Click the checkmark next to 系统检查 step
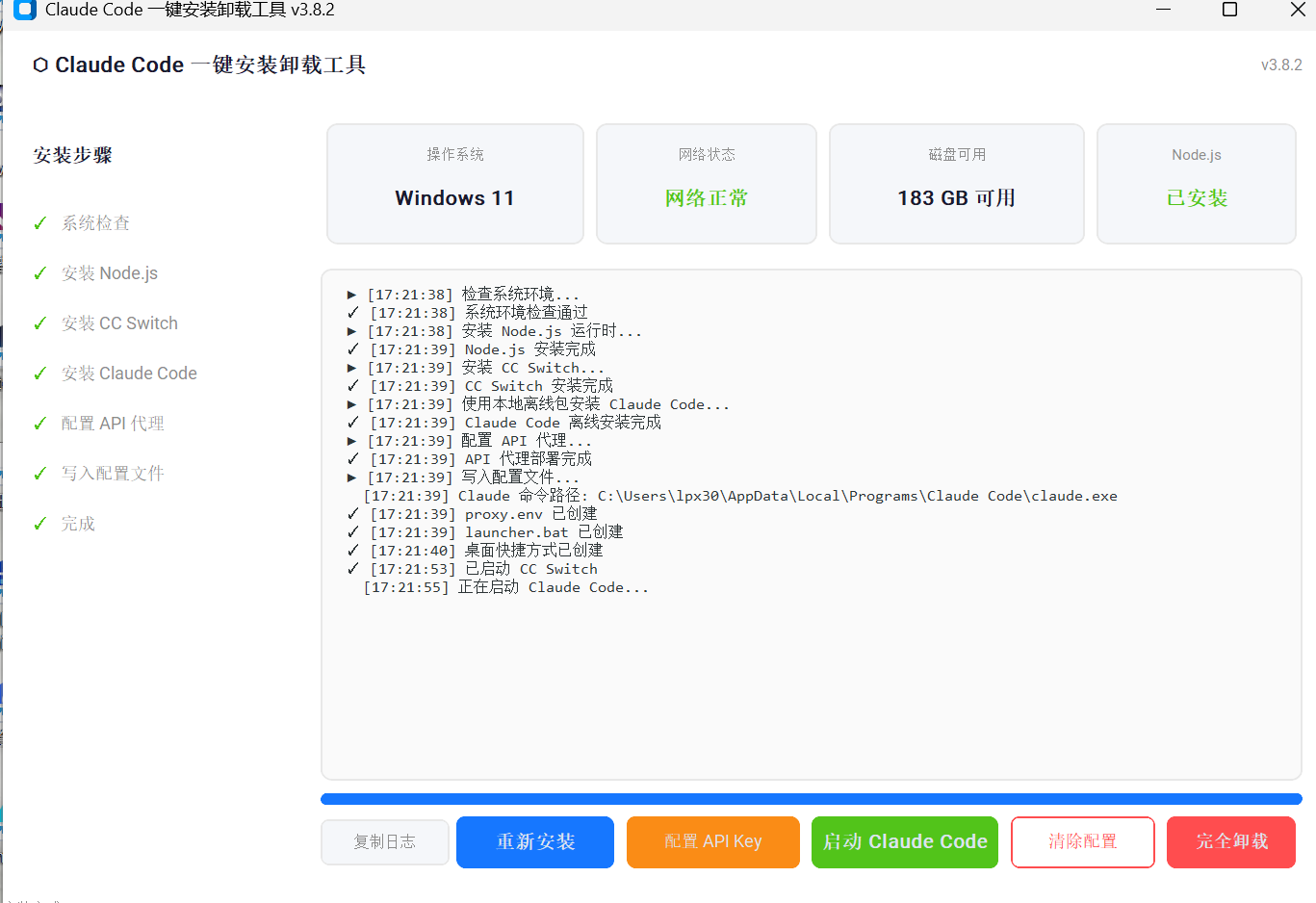 (40, 223)
